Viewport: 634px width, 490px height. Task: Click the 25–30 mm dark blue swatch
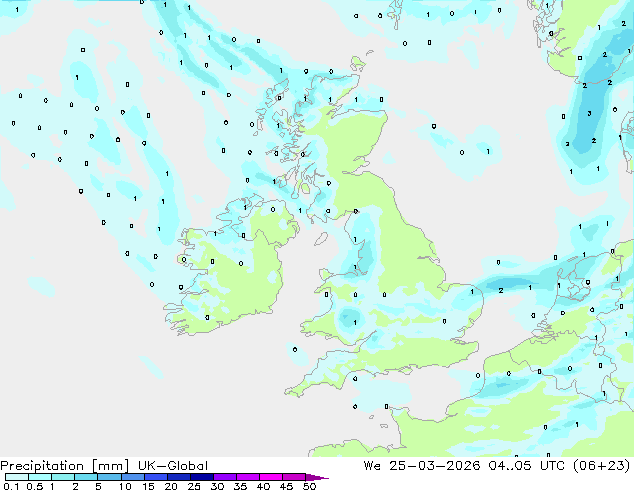click(202, 477)
